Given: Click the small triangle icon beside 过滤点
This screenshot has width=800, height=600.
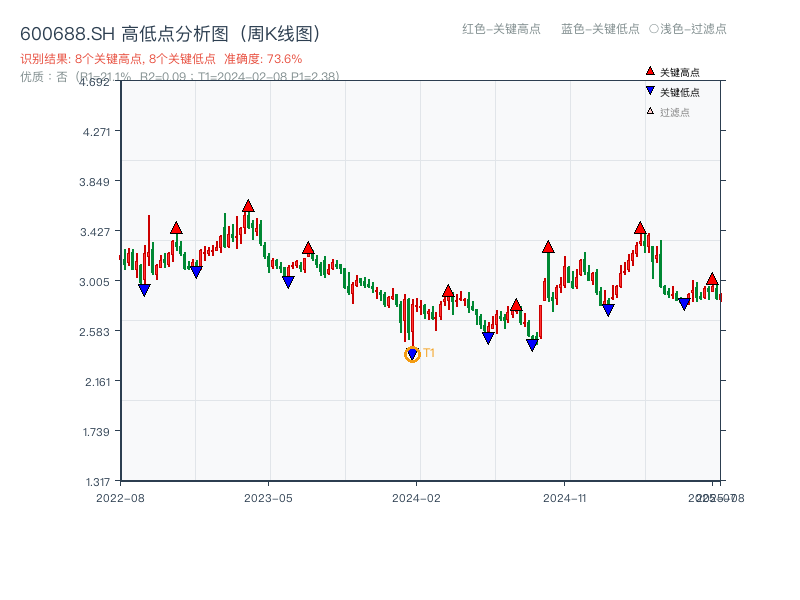Looking at the screenshot, I should coord(650,112).
